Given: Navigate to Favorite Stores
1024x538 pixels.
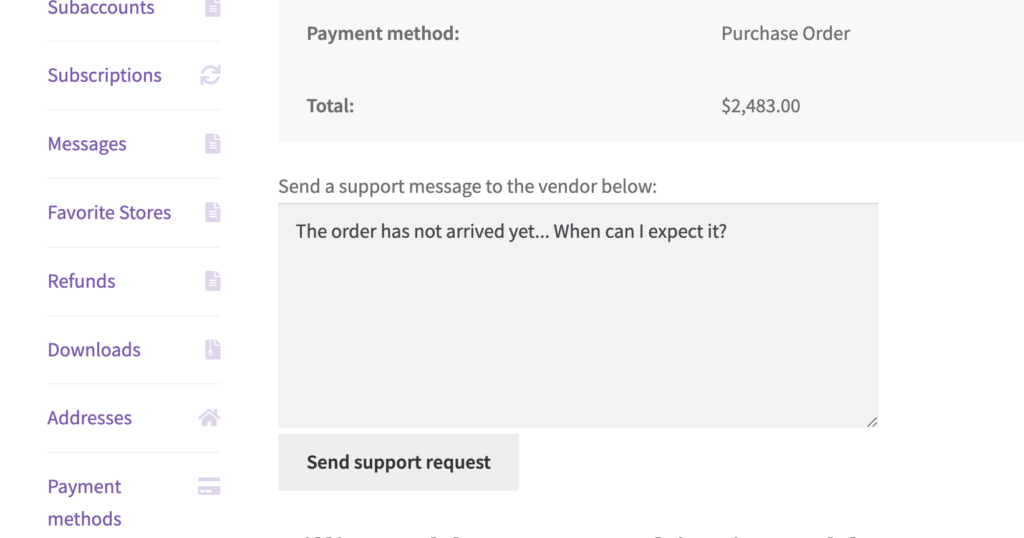Looking at the screenshot, I should [109, 212].
